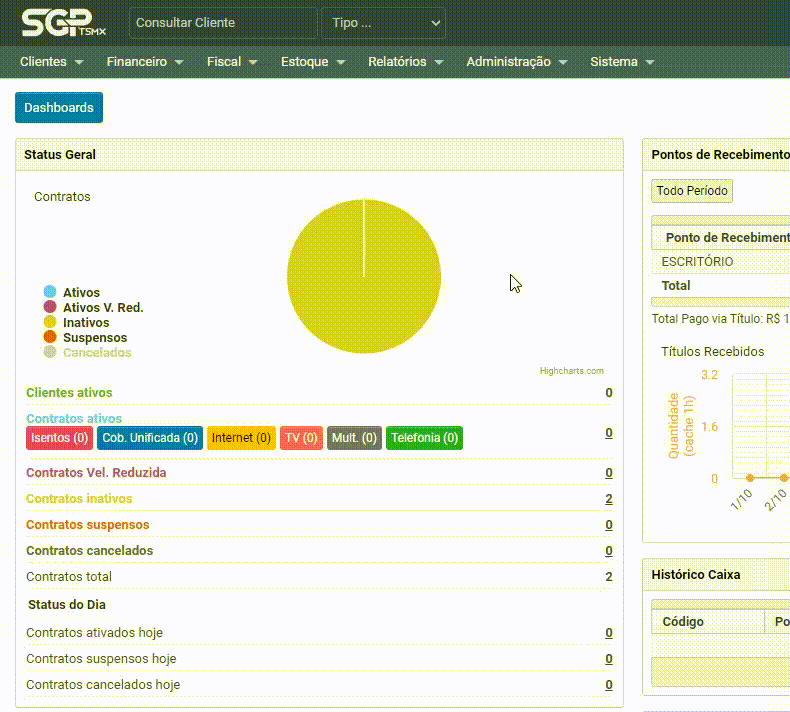The height and width of the screenshot is (712, 790).
Task: Toggle the Ativos legend marker
Action: coord(49,293)
